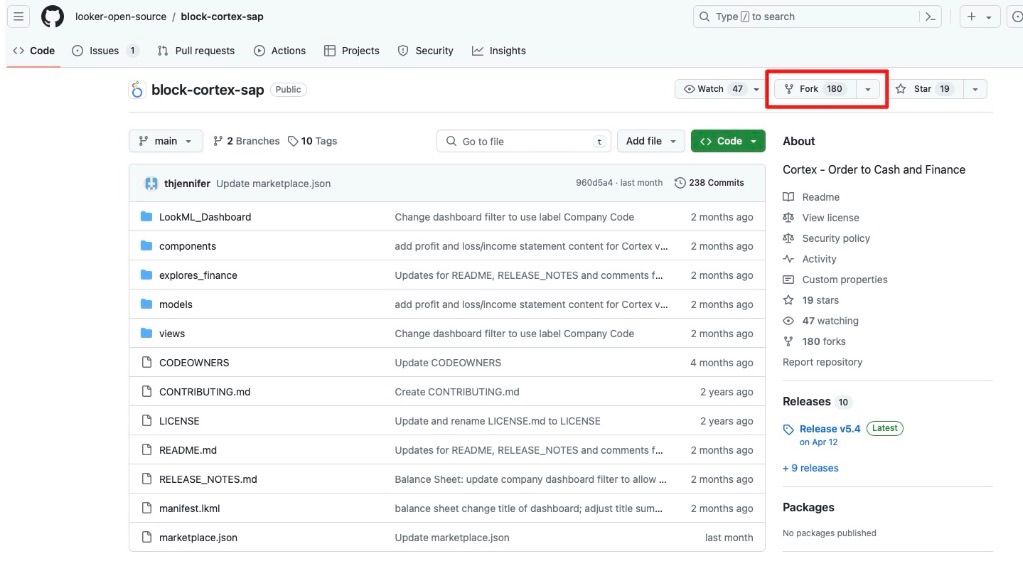This screenshot has height=570, width=1023.
Task: Open the Custom properties link
Action: [x=845, y=279]
